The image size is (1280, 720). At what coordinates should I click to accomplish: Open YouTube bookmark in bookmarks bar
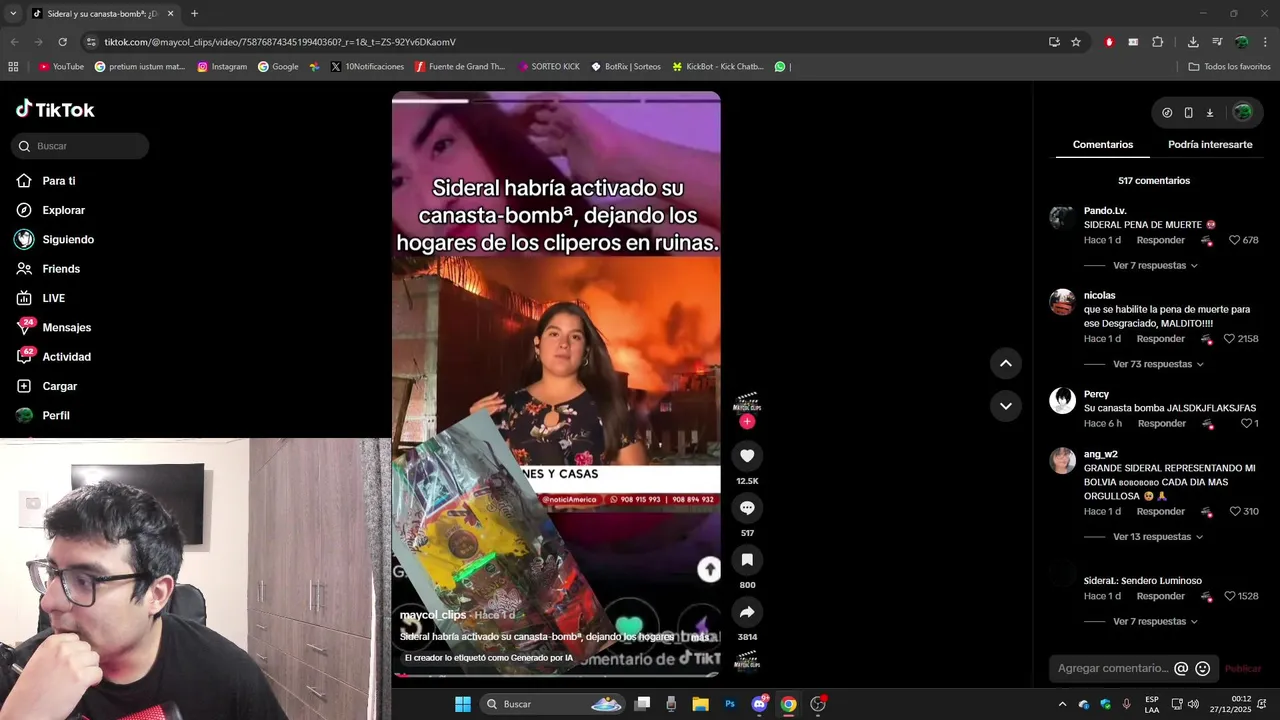[x=61, y=67]
